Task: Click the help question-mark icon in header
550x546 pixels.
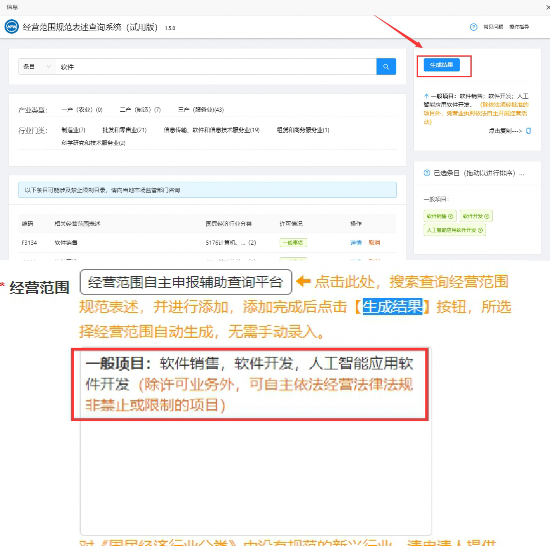Action: tap(473, 27)
